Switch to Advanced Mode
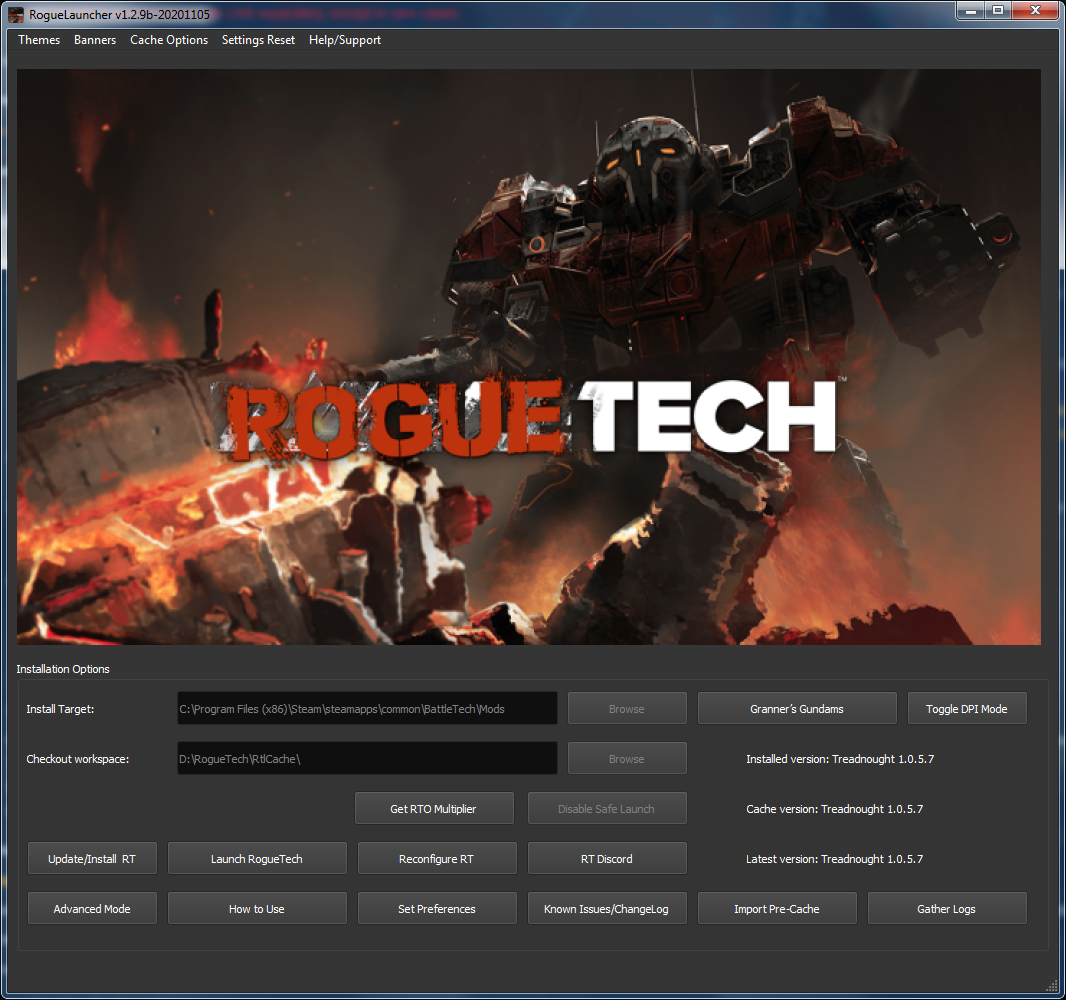The height and width of the screenshot is (1000, 1066). (92, 908)
